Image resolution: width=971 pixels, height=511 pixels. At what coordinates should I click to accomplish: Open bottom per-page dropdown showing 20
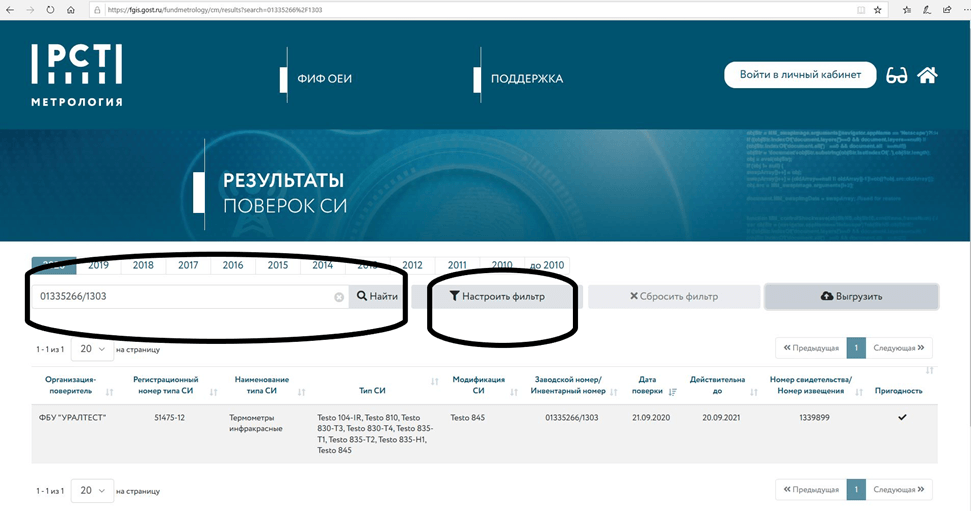pyautogui.click(x=92, y=491)
